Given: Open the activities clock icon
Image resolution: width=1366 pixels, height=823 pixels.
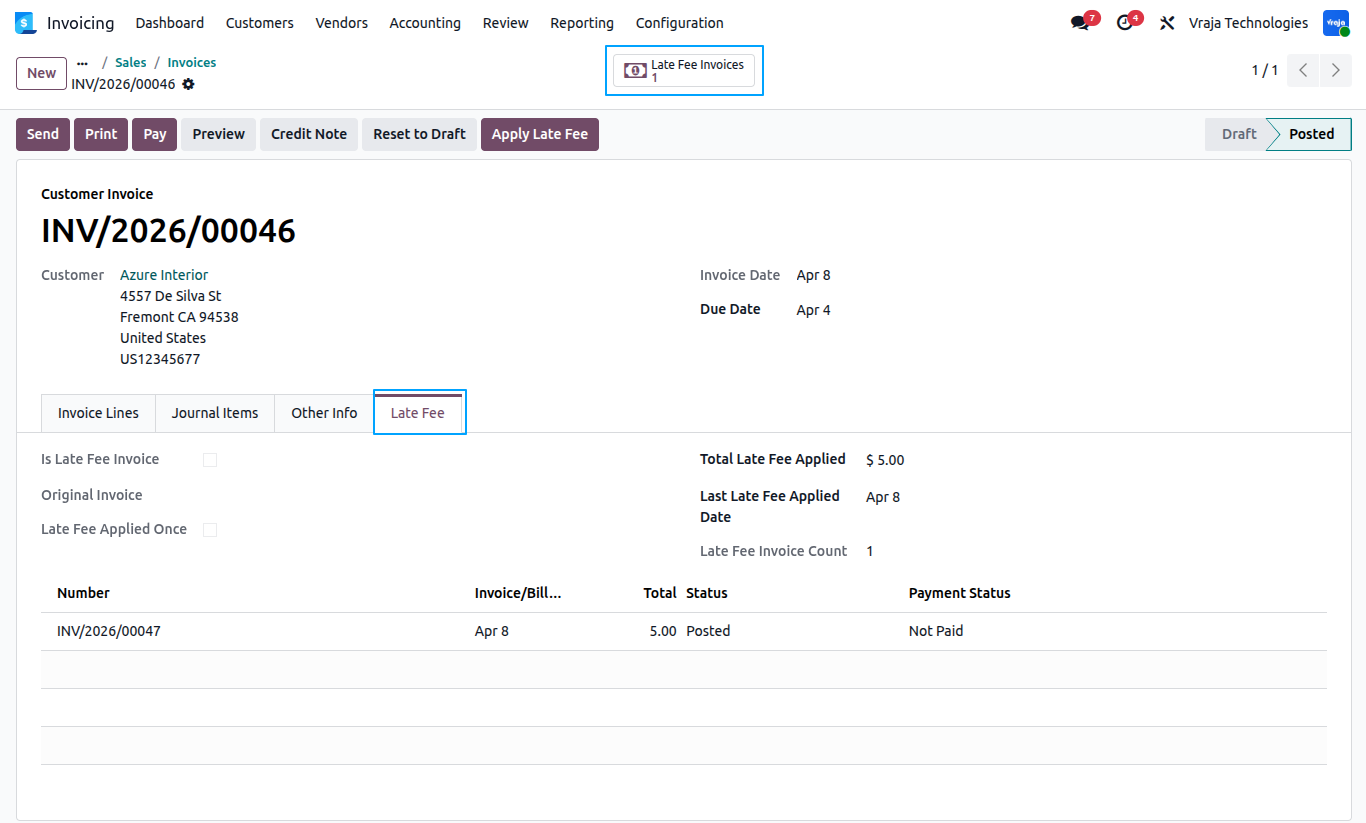Looking at the screenshot, I should 1125,23.
